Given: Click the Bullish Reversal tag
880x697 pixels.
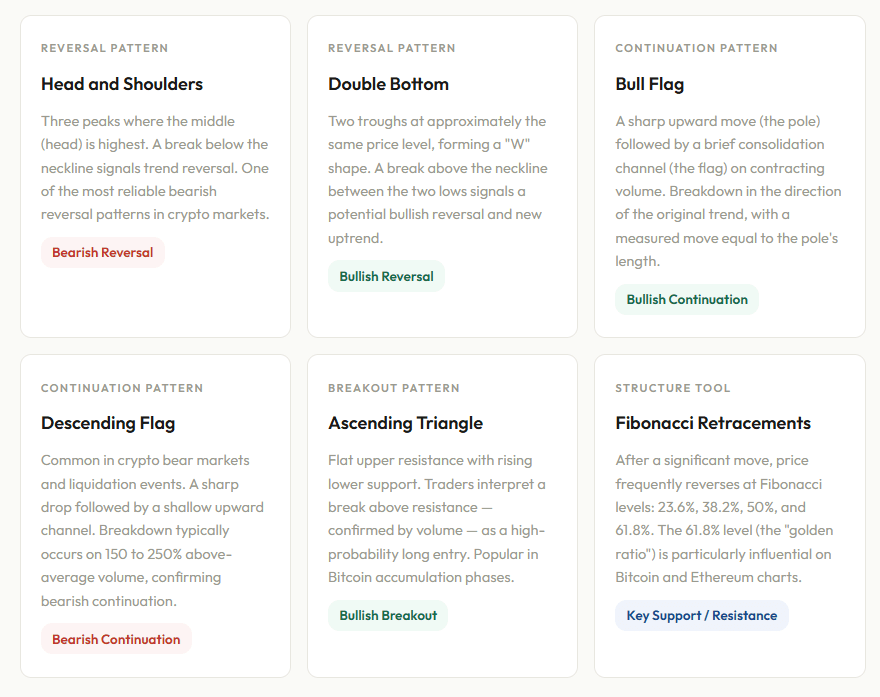Looking at the screenshot, I should tap(386, 276).
